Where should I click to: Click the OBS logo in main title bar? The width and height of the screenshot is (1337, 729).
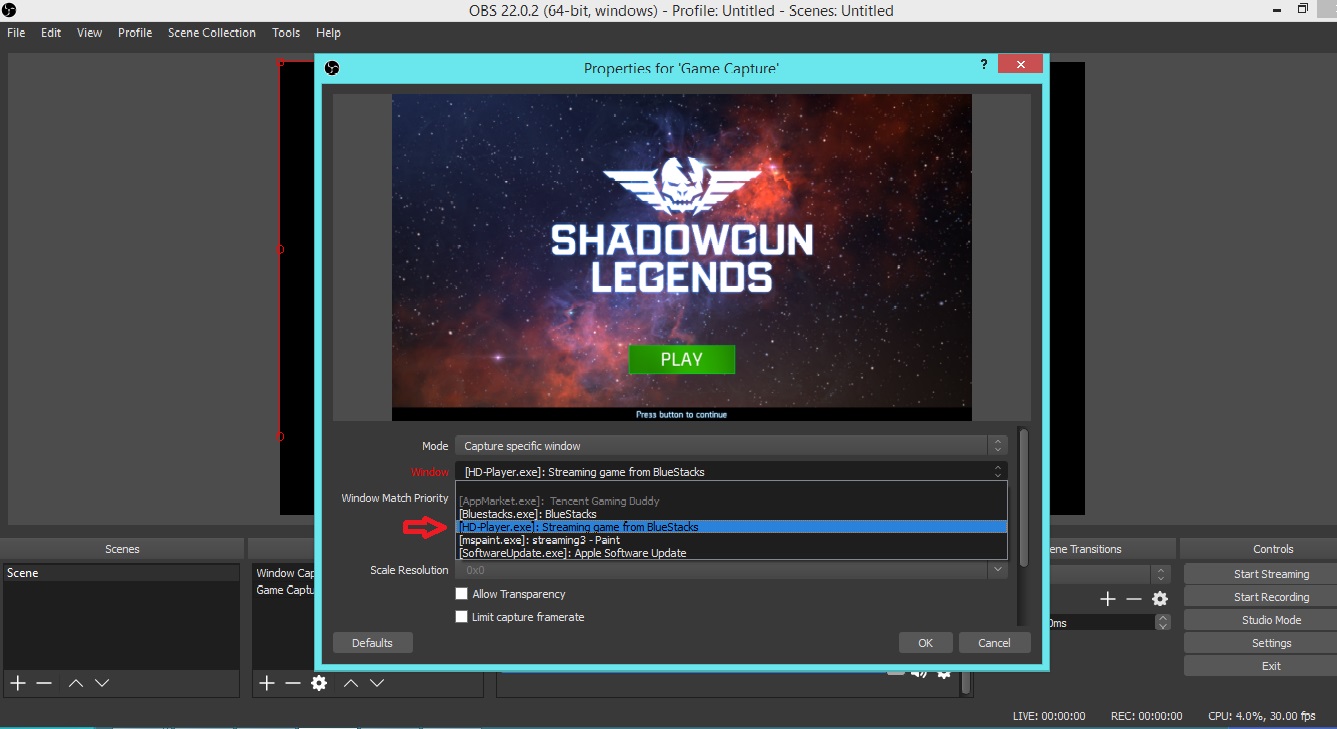point(9,10)
